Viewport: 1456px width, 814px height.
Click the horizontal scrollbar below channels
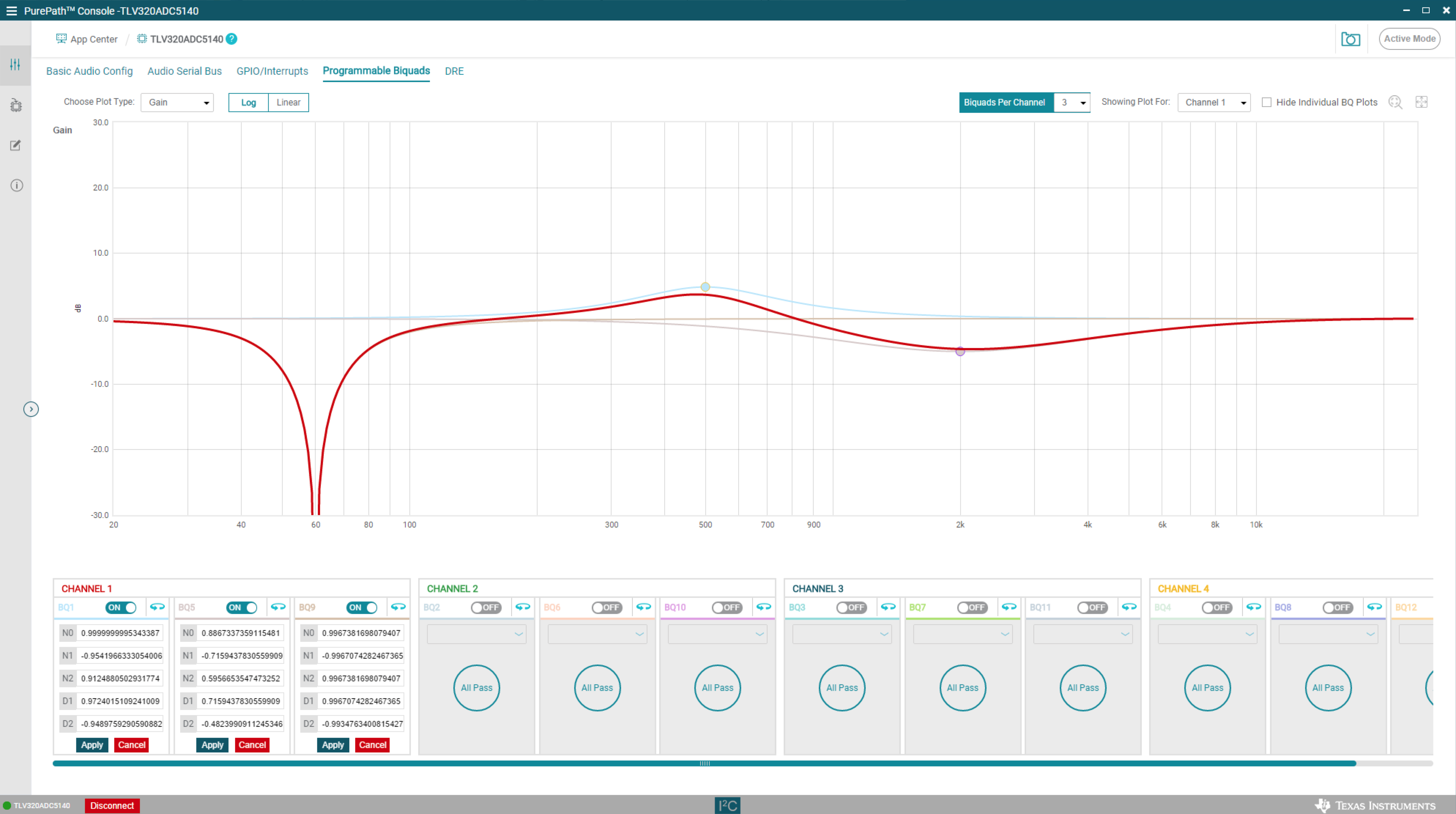click(704, 763)
